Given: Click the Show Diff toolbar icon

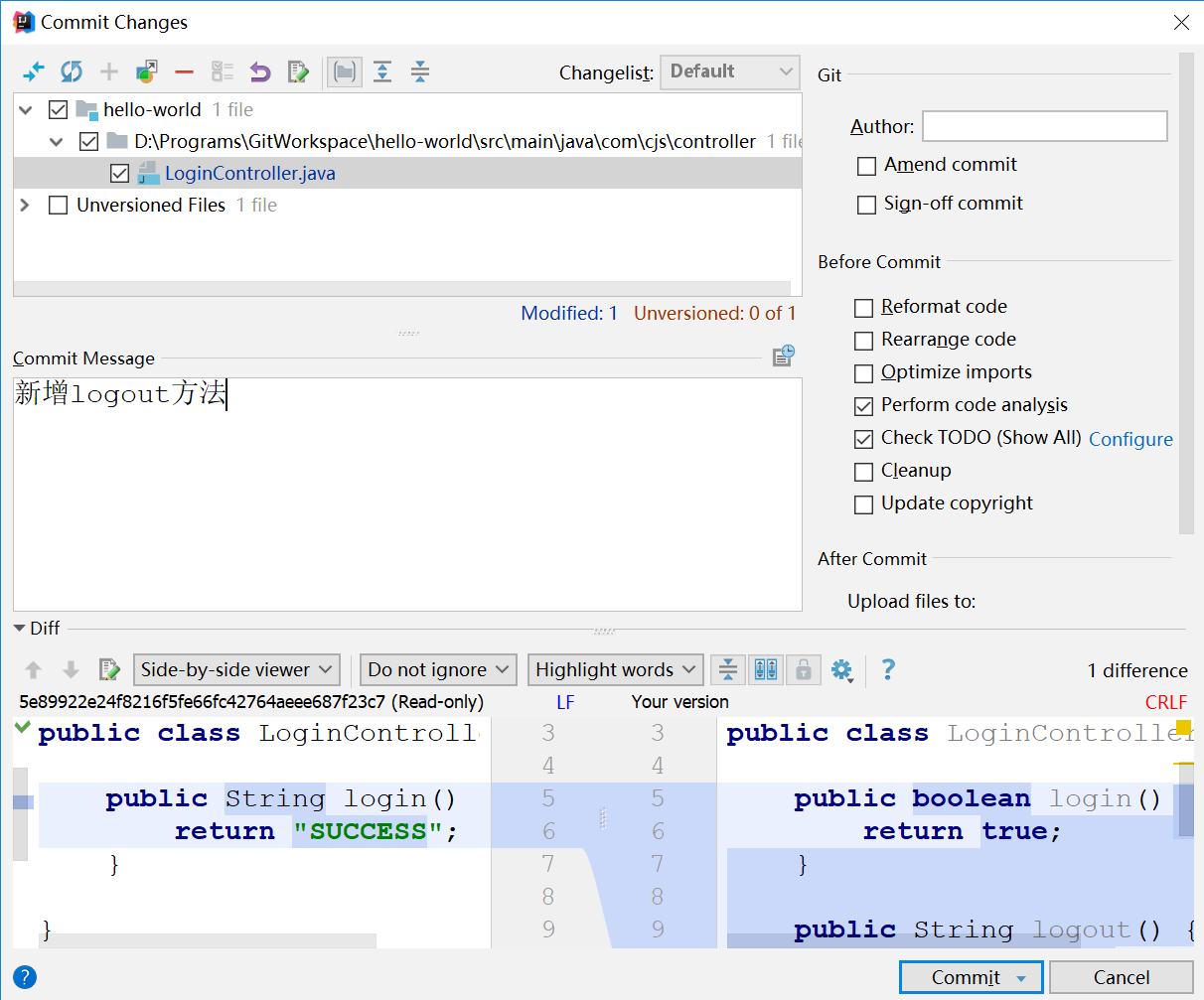Looking at the screenshot, I should coord(34,71).
